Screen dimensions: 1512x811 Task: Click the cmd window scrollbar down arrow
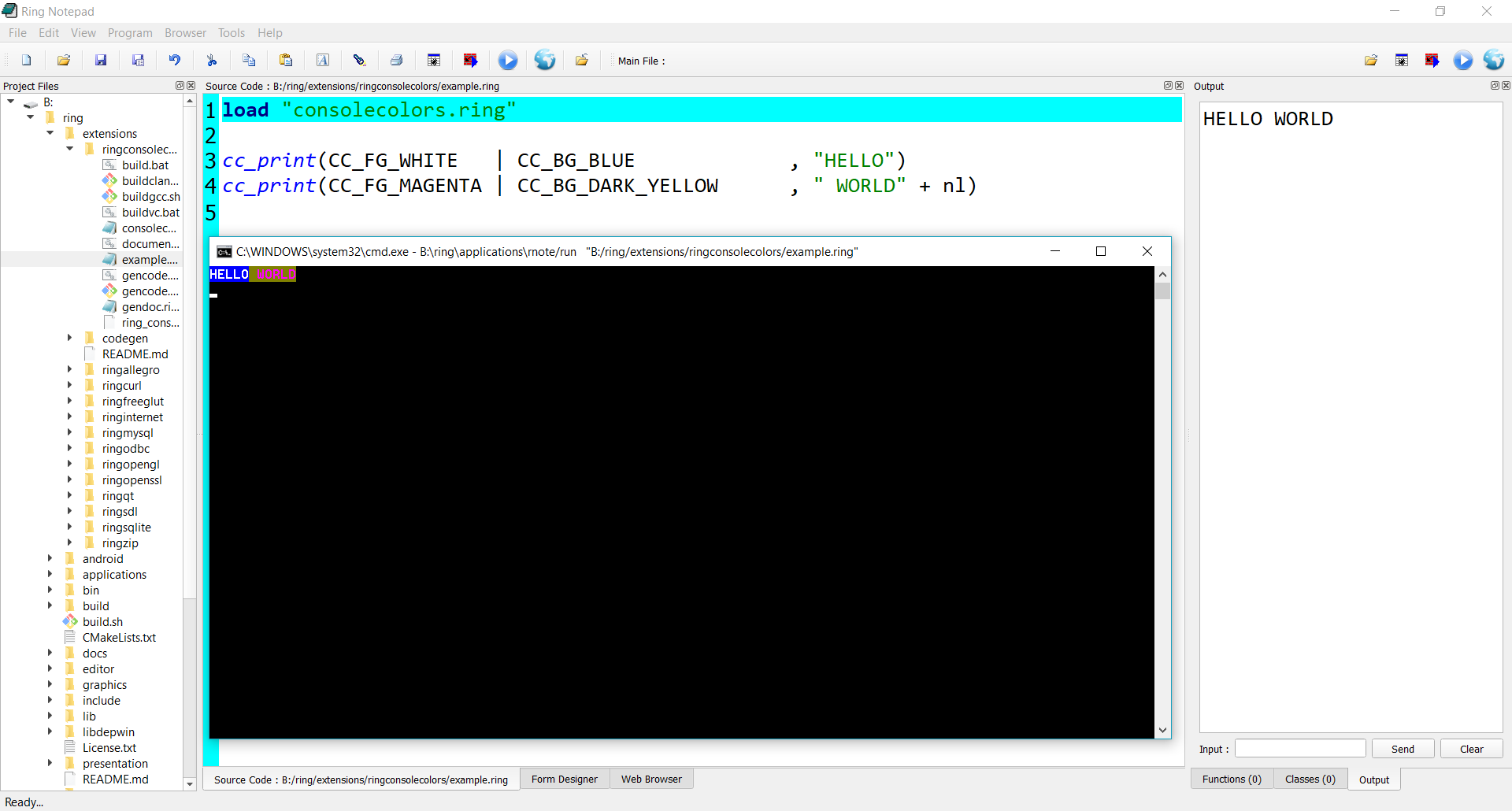(1162, 730)
